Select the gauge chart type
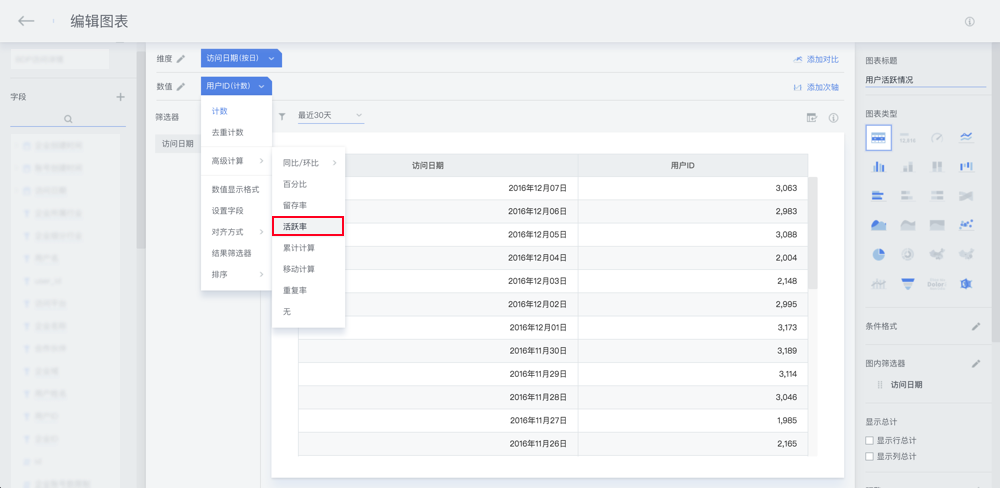Image resolution: width=1000 pixels, height=488 pixels. [x=936, y=137]
